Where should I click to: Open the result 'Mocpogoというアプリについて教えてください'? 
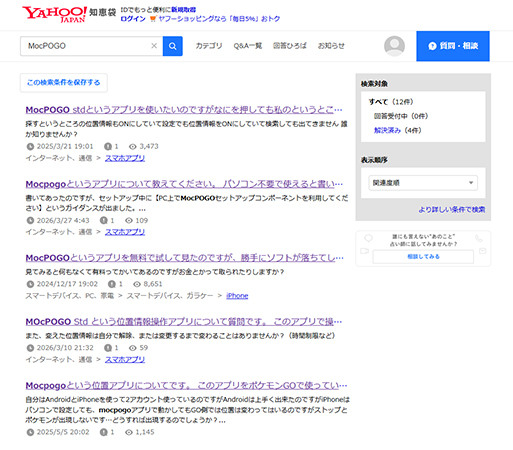(184, 184)
